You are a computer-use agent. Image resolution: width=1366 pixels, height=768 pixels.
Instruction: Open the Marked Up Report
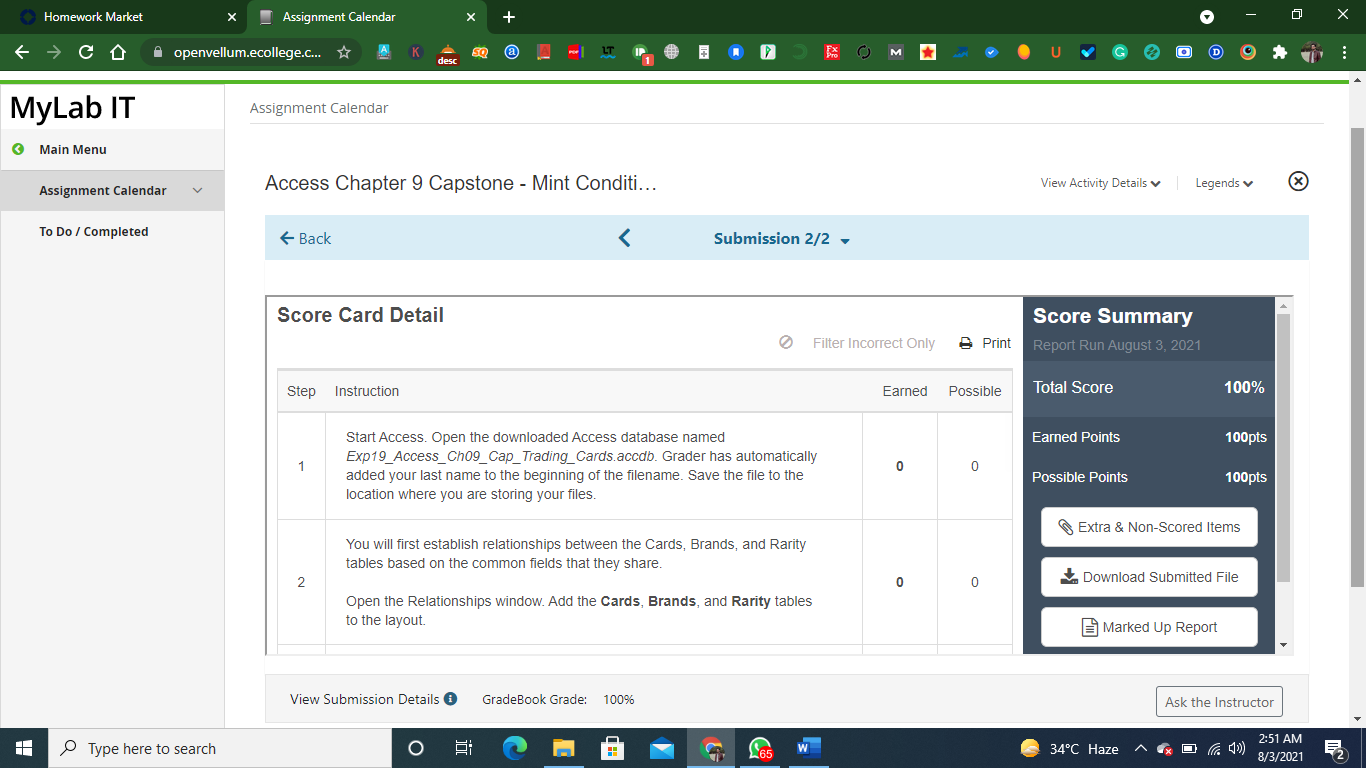pyautogui.click(x=1149, y=627)
